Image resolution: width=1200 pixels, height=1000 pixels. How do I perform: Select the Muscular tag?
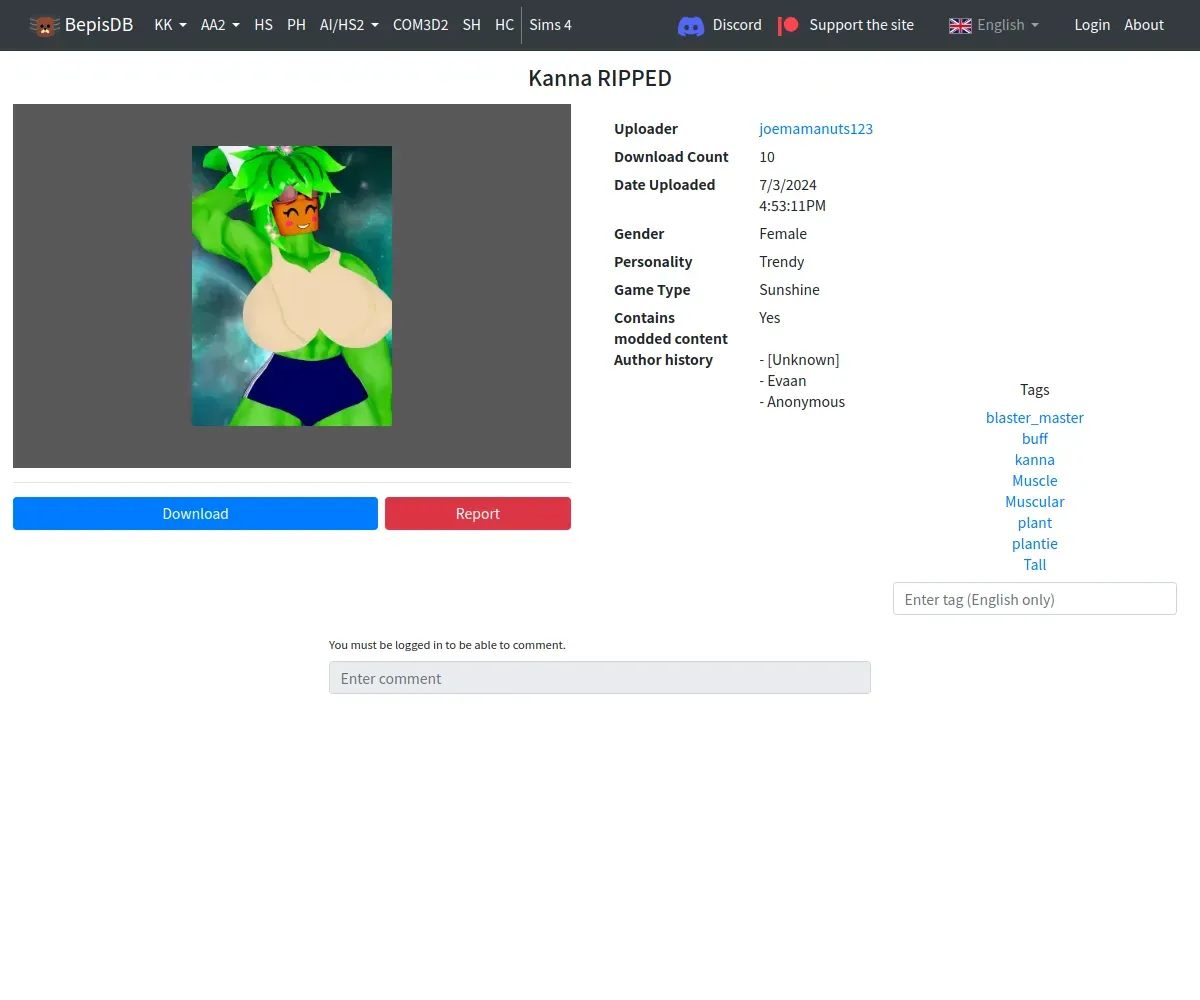(x=1035, y=502)
